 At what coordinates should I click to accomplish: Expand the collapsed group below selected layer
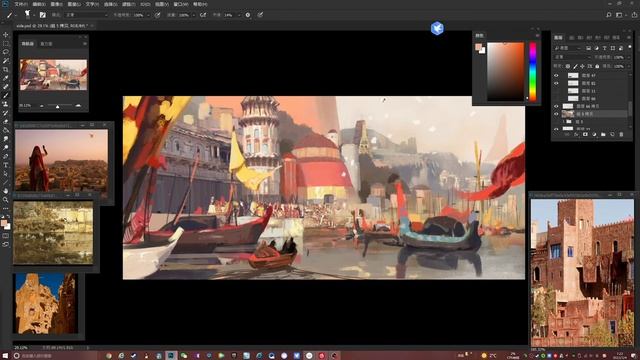(x=564, y=122)
